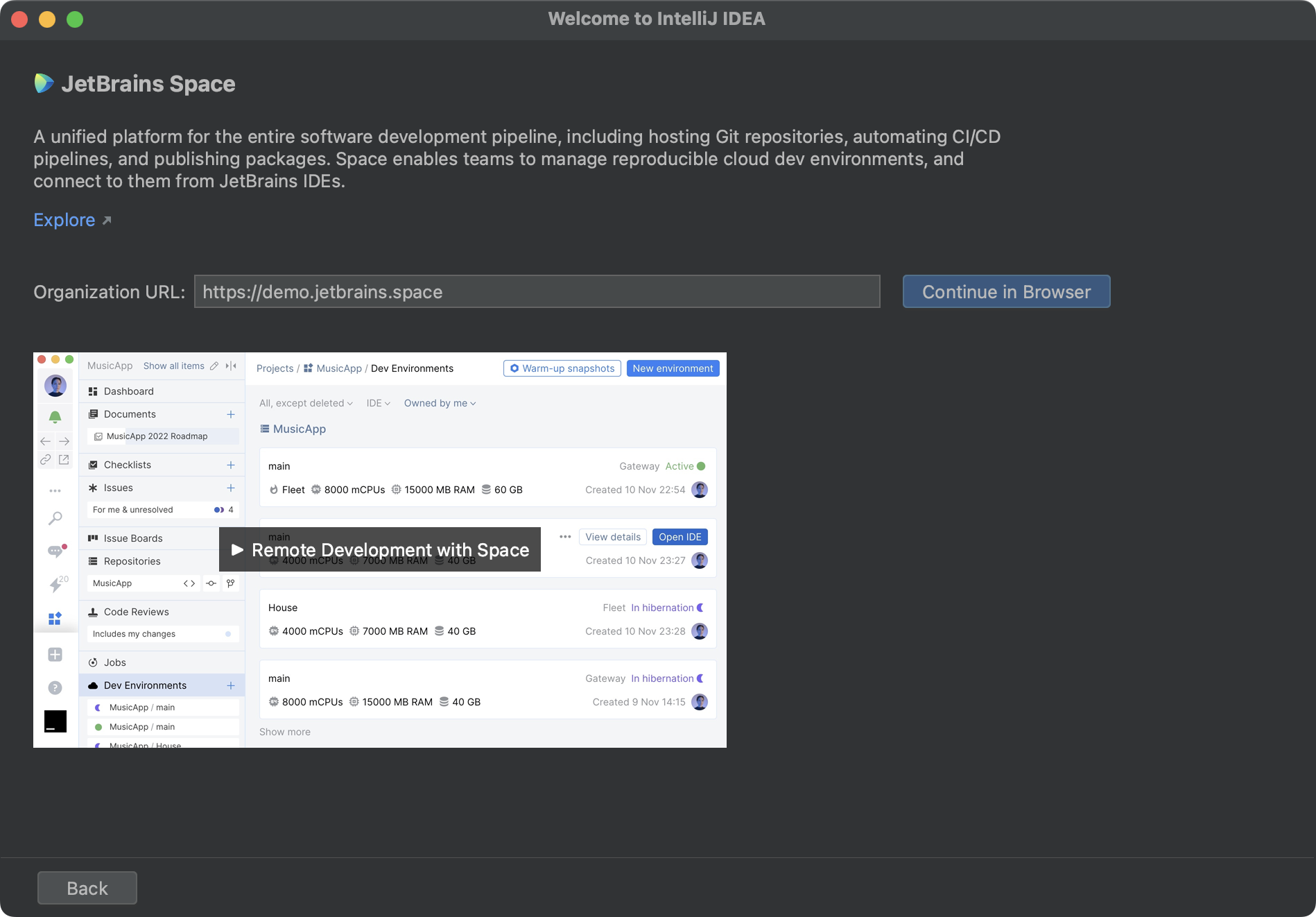Screen dimensions: 1316x917
Task: Follow the Explore link
Action: (64, 220)
